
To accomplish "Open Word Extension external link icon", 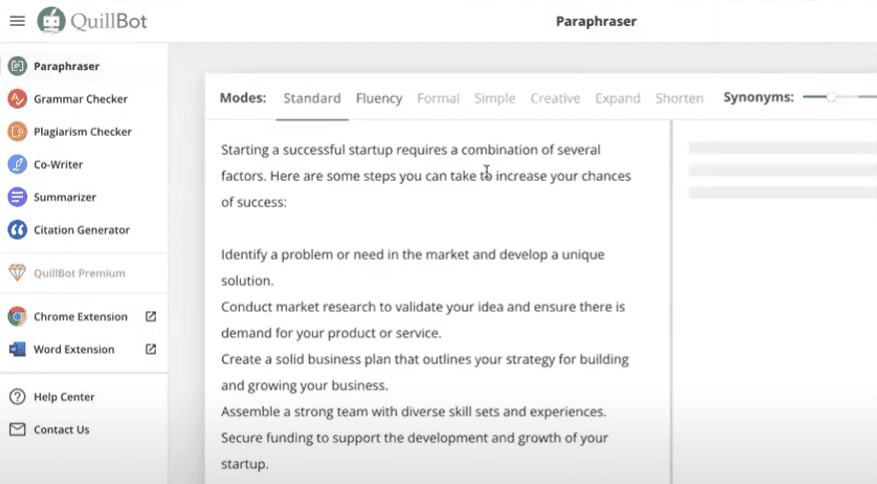I will pos(151,349).
